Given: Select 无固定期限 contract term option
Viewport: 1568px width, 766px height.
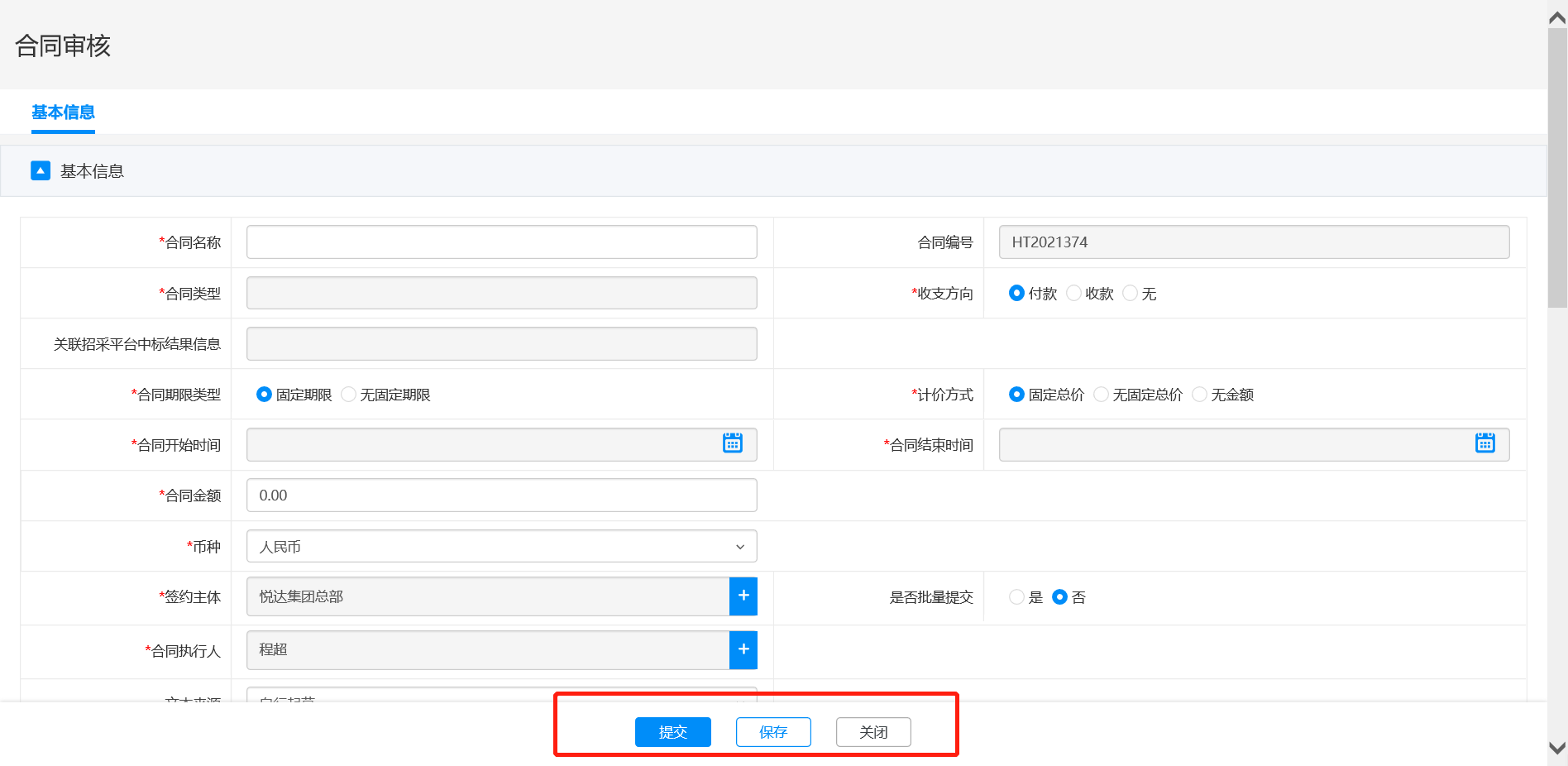Looking at the screenshot, I should (349, 395).
